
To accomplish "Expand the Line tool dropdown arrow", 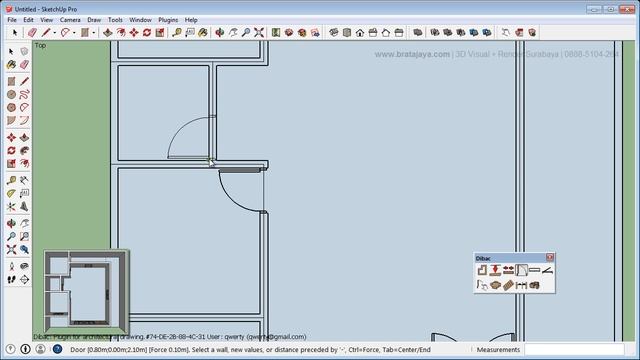I will coord(54,33).
